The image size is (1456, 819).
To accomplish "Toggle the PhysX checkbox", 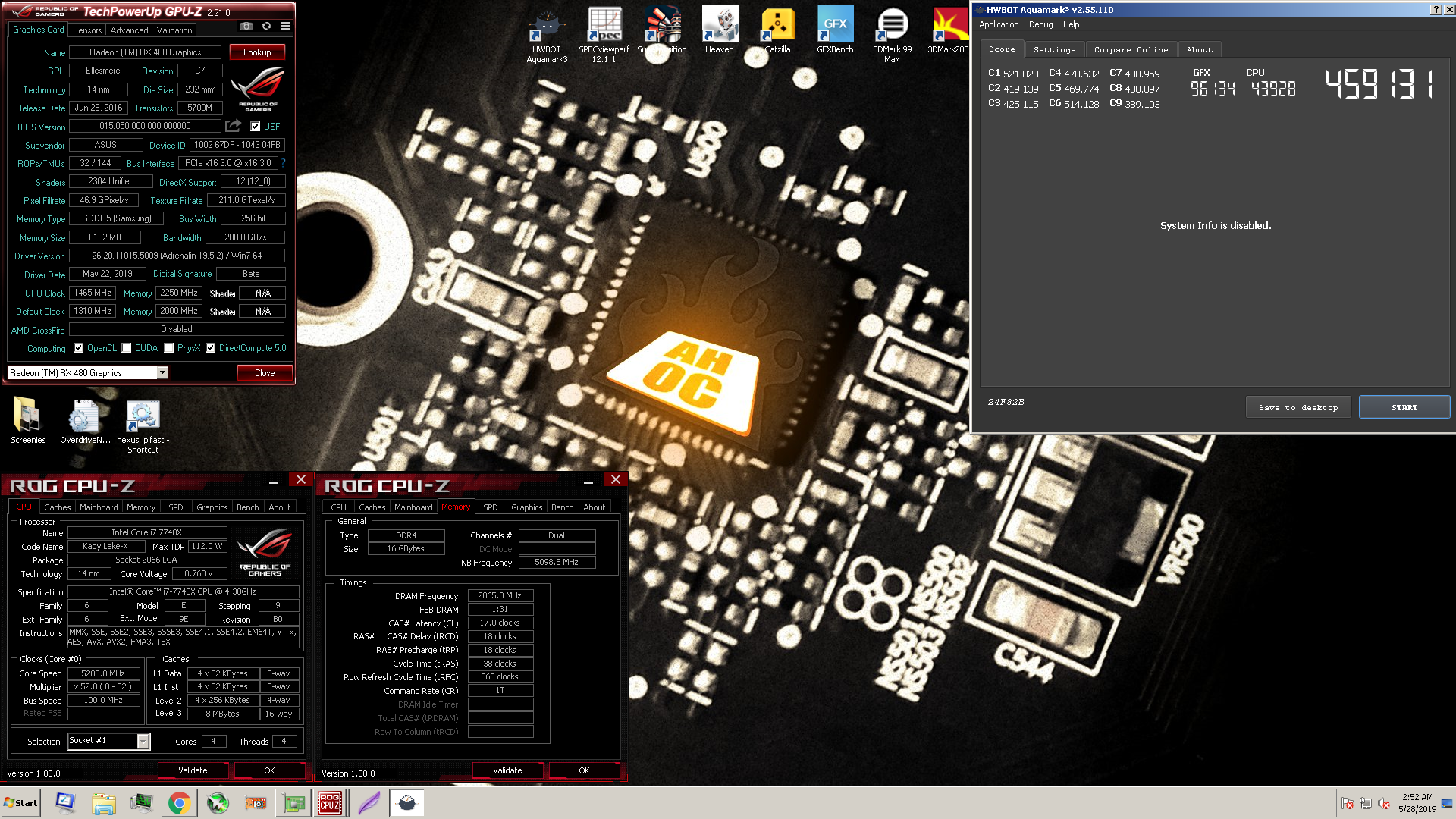I will pyautogui.click(x=169, y=348).
